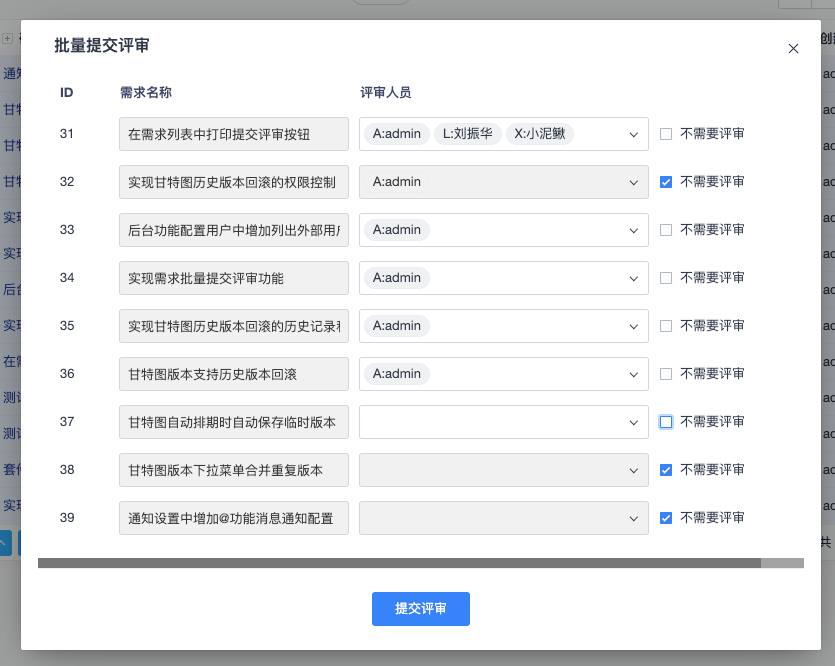Check 不需要评审 for requirement 36
Image resolution: width=835 pixels, height=666 pixels.
[666, 374]
